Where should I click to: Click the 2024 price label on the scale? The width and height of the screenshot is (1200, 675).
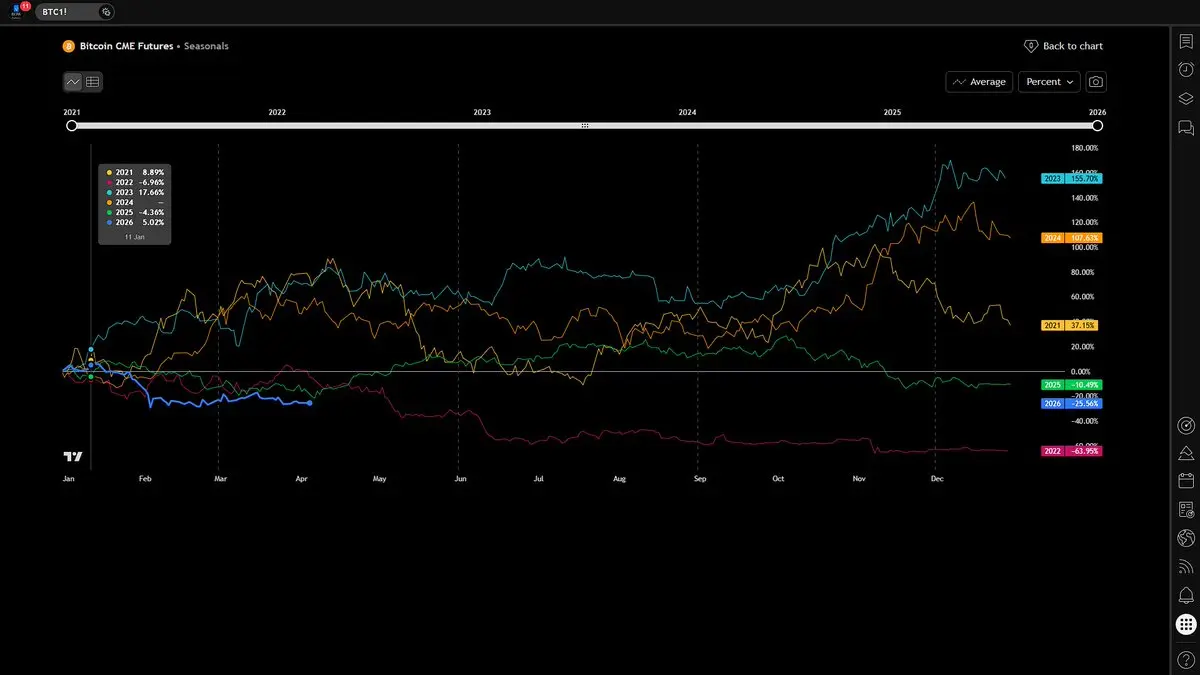(1071, 237)
